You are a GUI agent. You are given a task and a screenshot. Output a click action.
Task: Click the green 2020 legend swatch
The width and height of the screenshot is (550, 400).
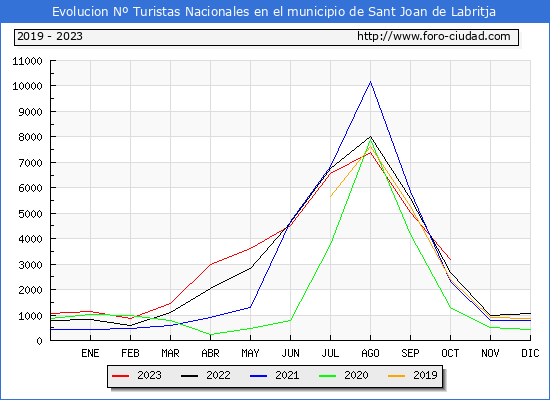[327, 376]
